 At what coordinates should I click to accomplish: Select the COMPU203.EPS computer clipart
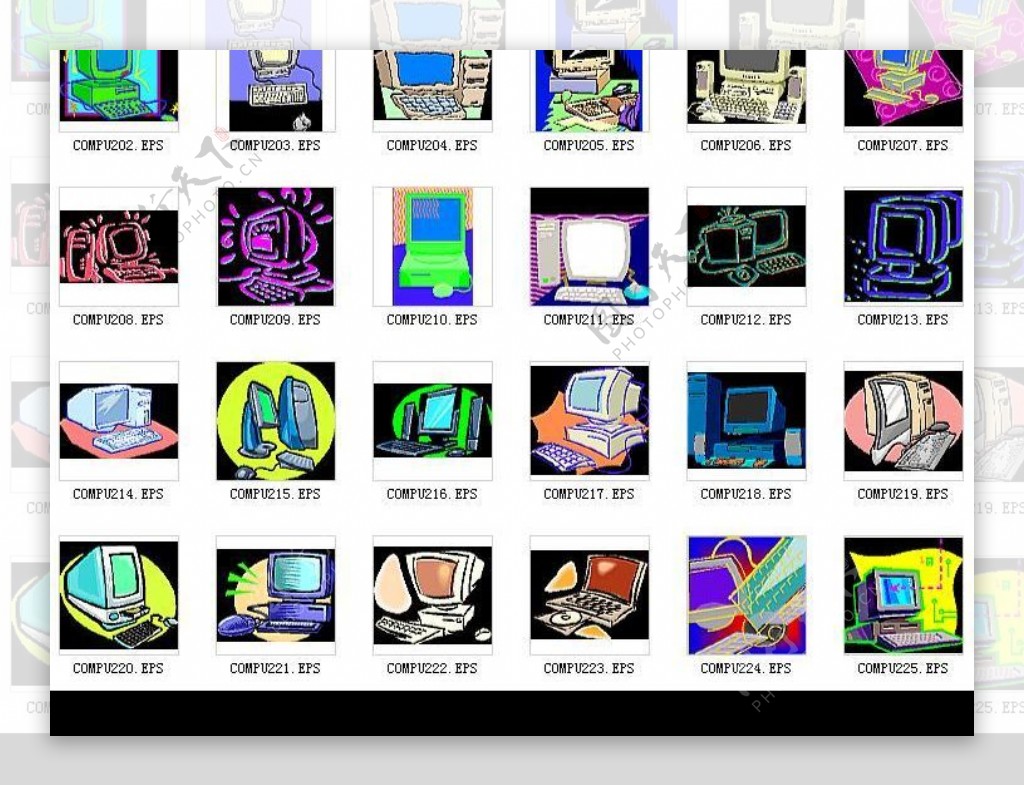[275, 88]
